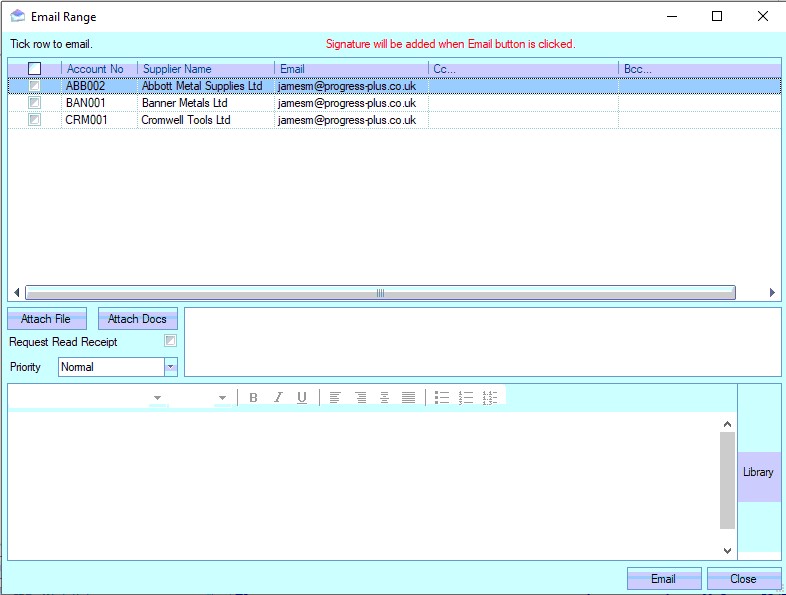Image resolution: width=786 pixels, height=595 pixels.
Task: Insert a numbered list
Action: 465,398
